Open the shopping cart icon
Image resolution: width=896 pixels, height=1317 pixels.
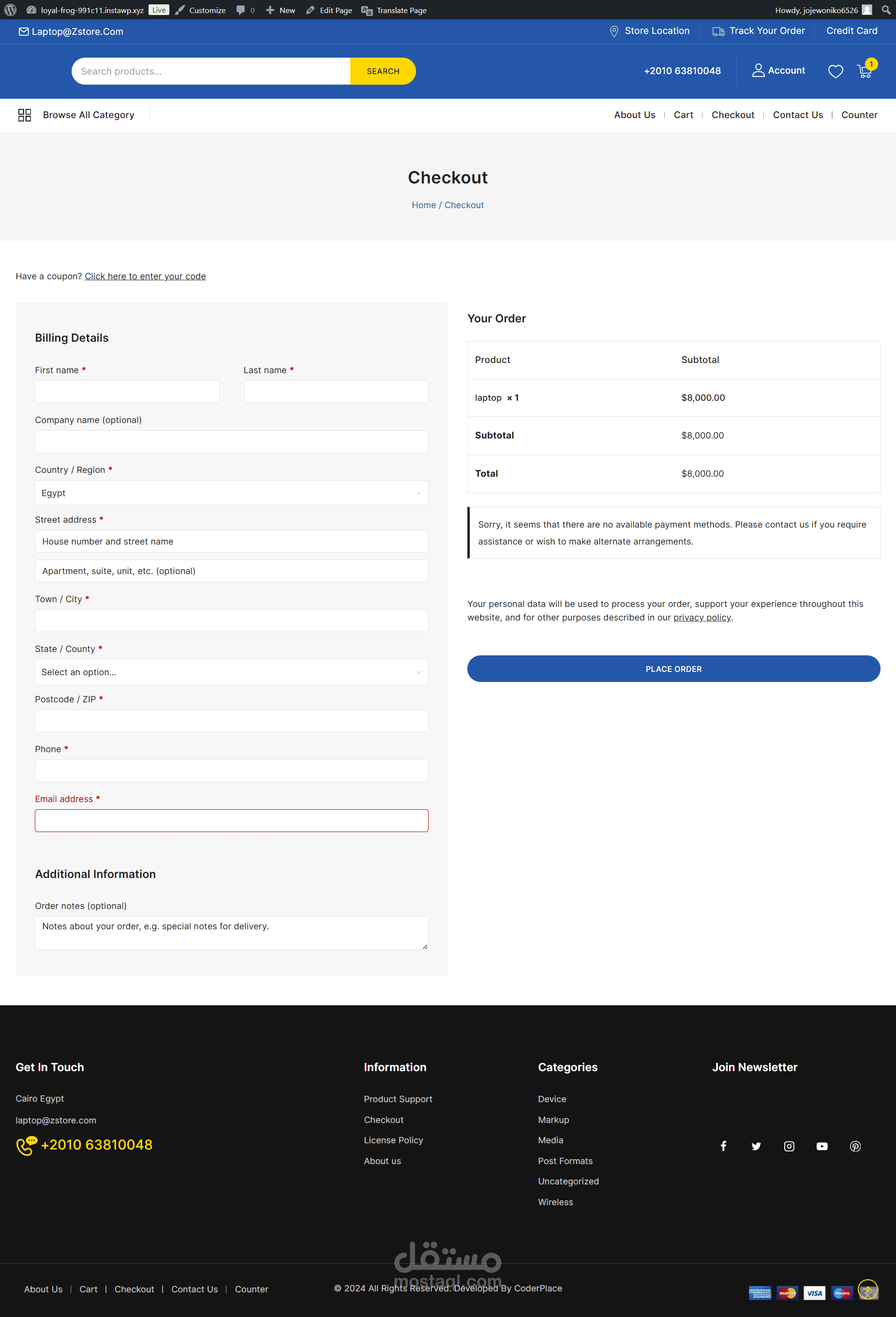pos(865,71)
